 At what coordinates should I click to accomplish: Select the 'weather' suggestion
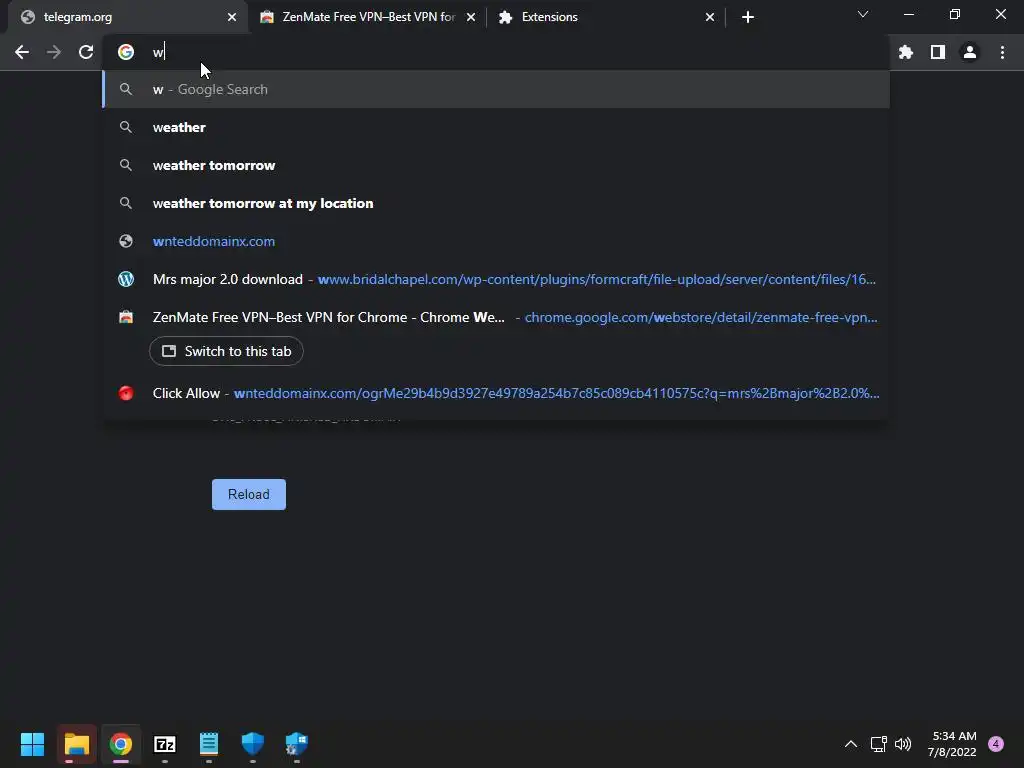[496, 127]
